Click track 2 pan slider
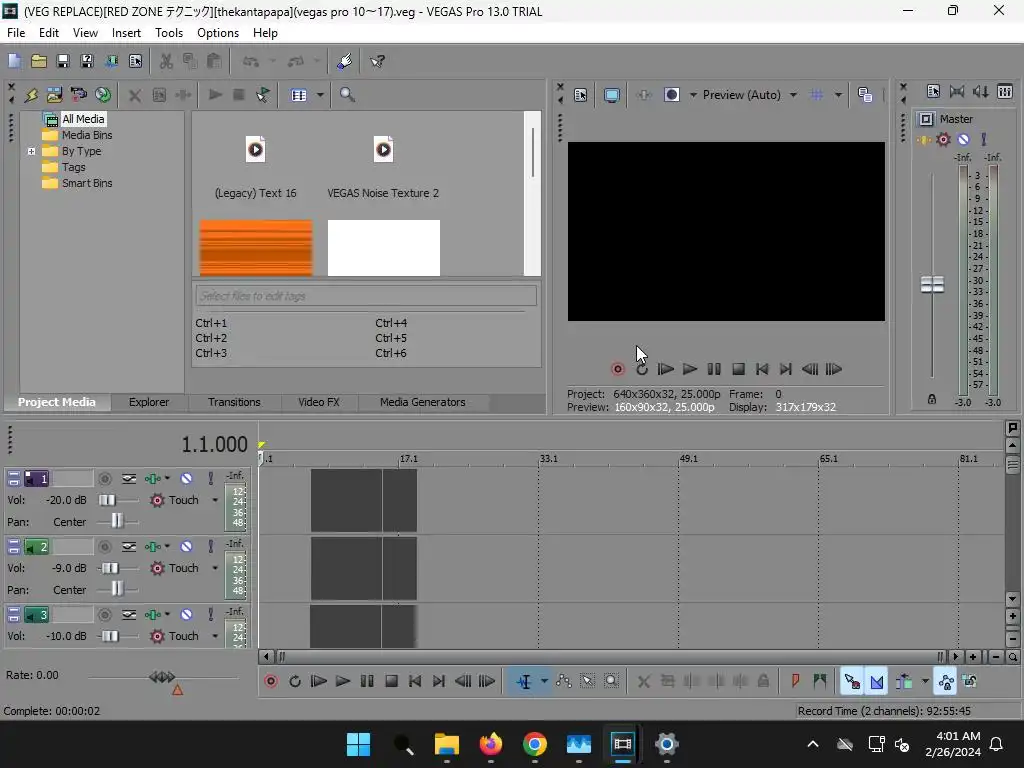This screenshot has height=768, width=1024. point(118,590)
